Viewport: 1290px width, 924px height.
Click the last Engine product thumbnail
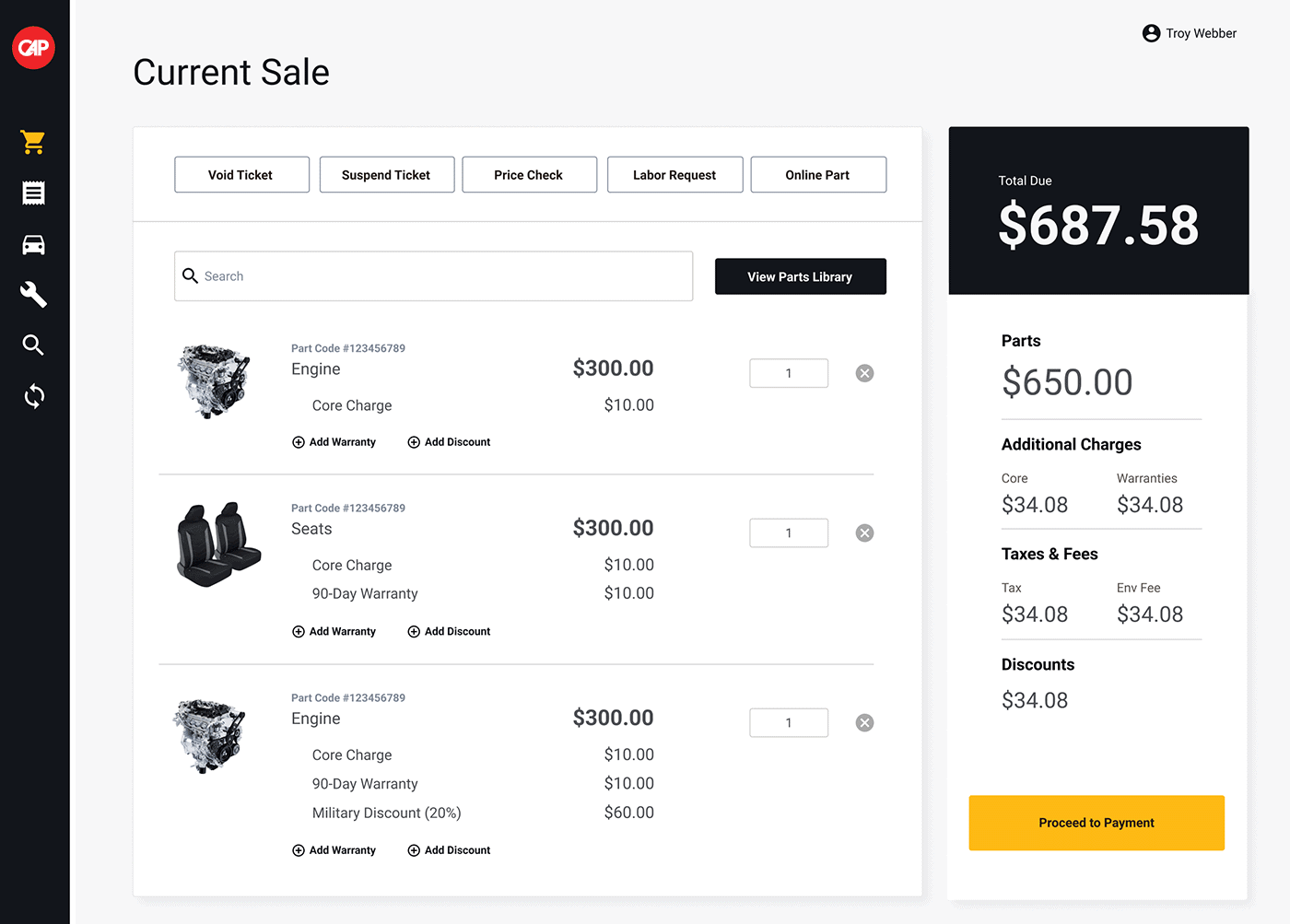tap(211, 736)
